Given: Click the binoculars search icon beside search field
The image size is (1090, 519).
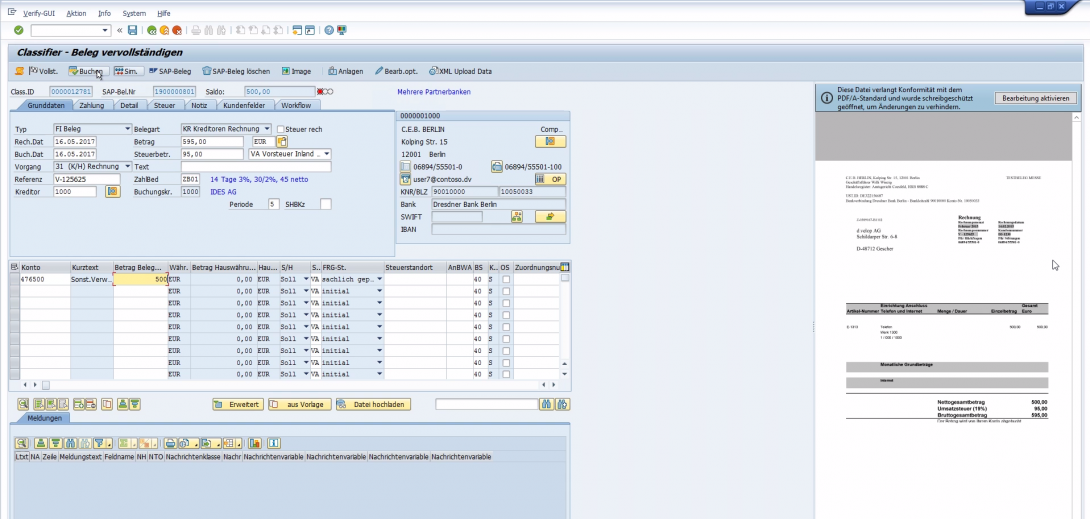Looking at the screenshot, I should 546,404.
